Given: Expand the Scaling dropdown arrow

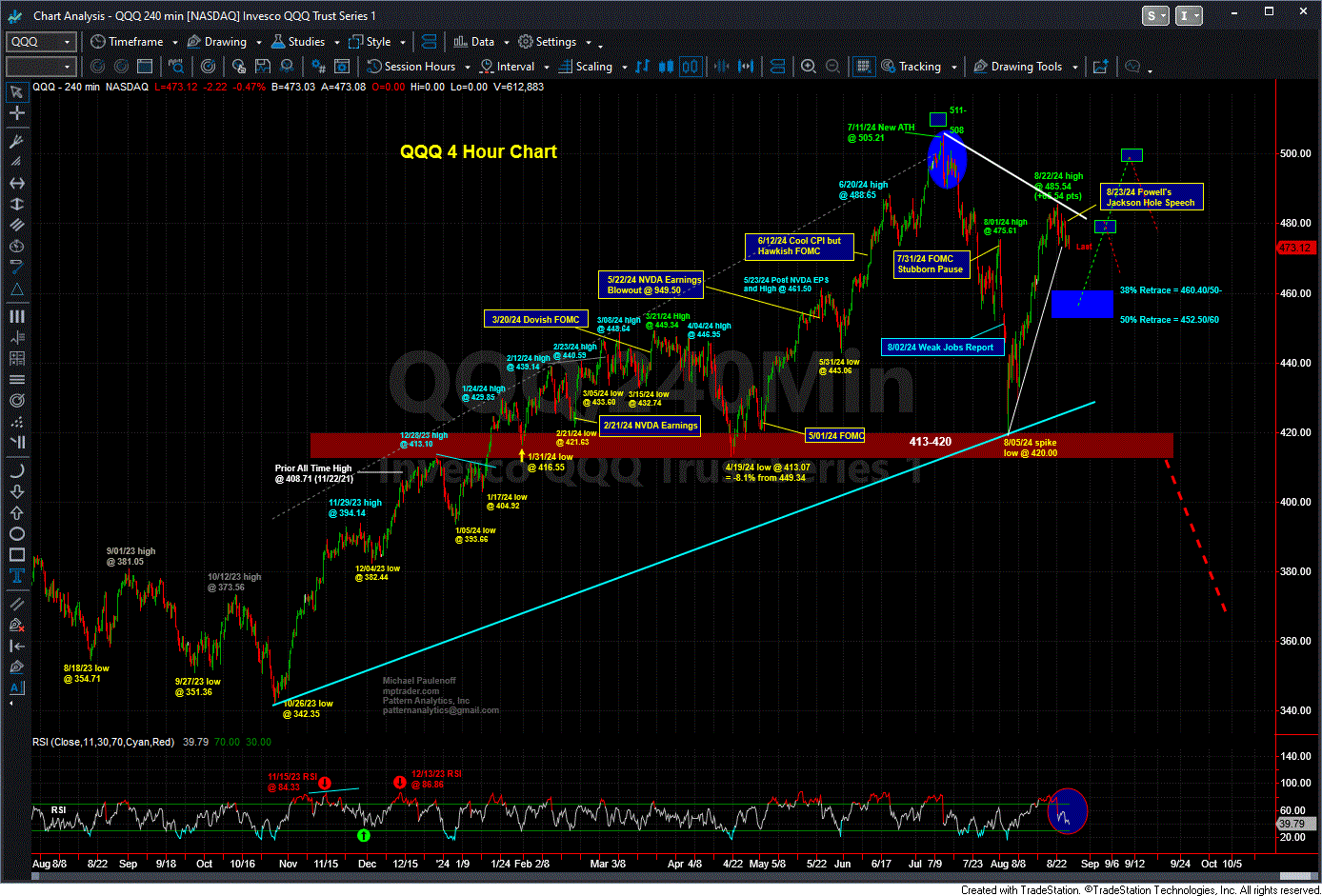Looking at the screenshot, I should point(624,68).
